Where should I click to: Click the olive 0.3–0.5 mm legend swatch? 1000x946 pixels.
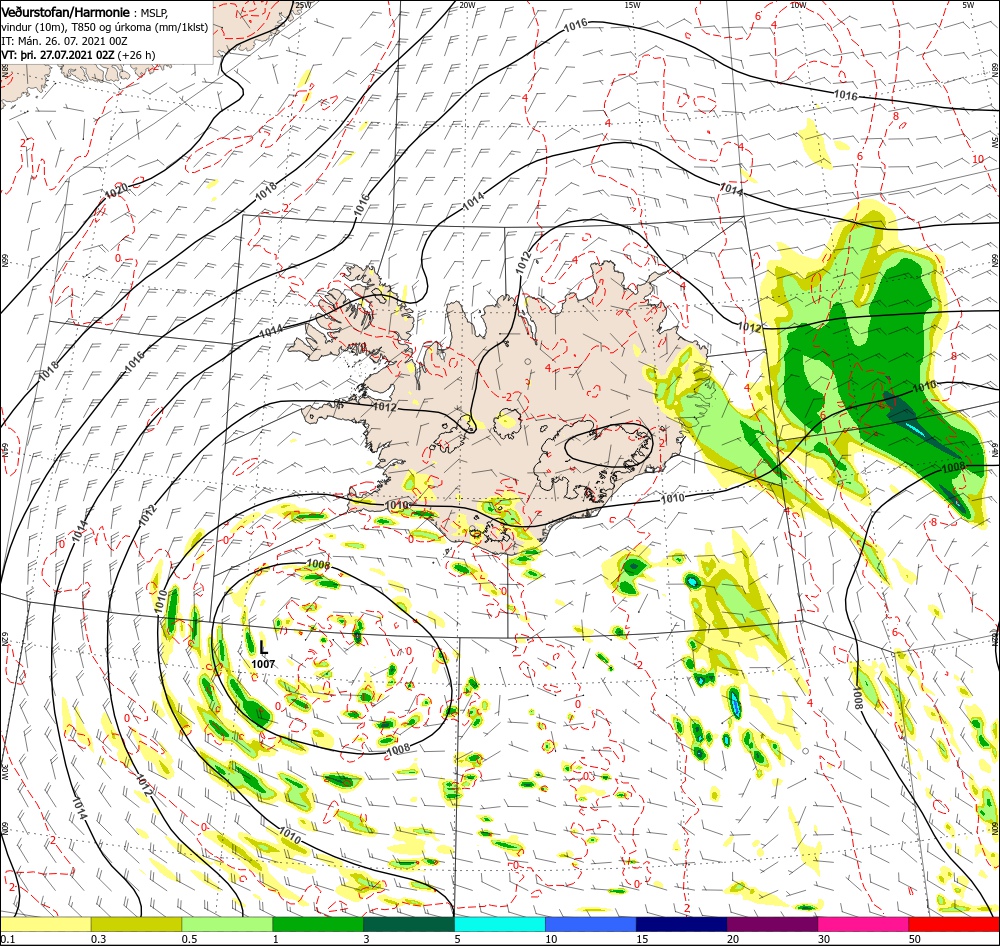(x=136, y=924)
